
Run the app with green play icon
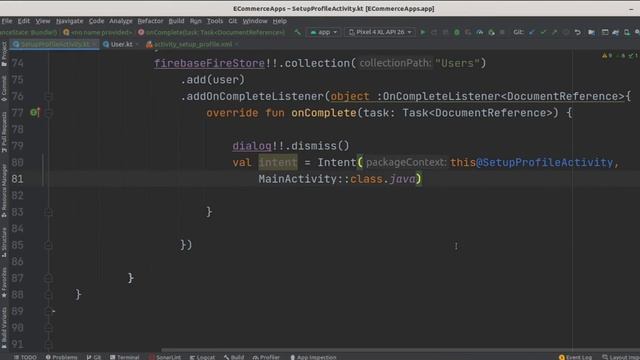[x=423, y=32]
